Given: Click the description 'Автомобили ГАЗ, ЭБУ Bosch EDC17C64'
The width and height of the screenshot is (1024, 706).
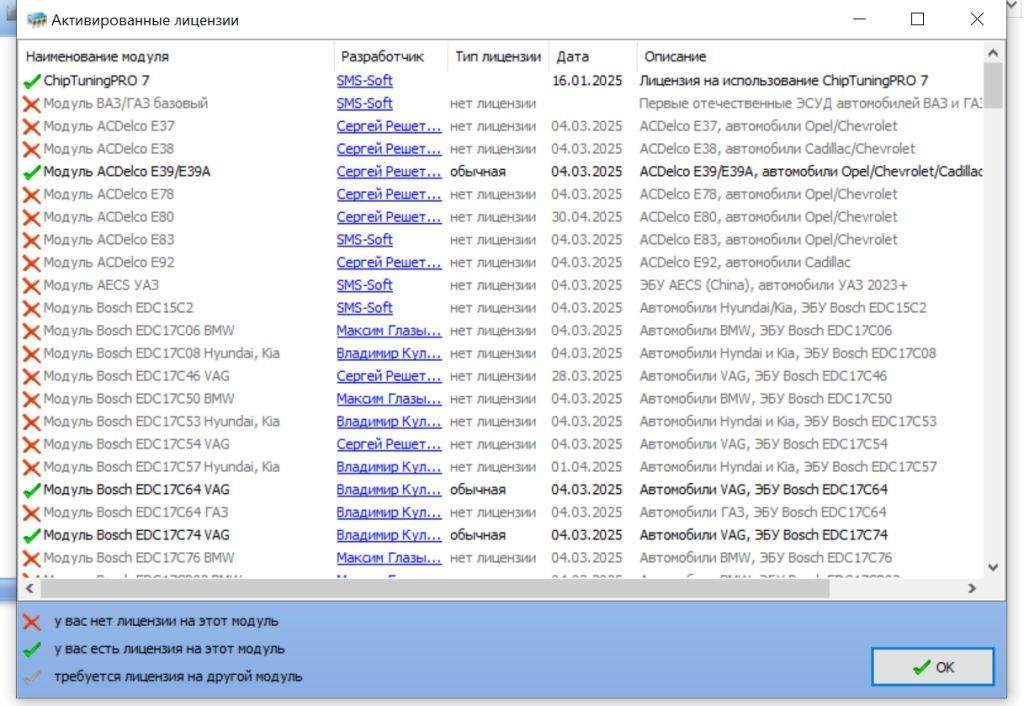Looking at the screenshot, I should 763,512.
